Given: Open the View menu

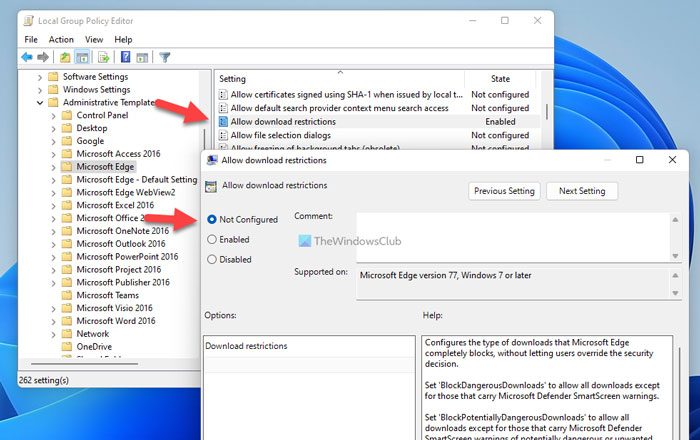Looking at the screenshot, I should pyautogui.click(x=94, y=40).
